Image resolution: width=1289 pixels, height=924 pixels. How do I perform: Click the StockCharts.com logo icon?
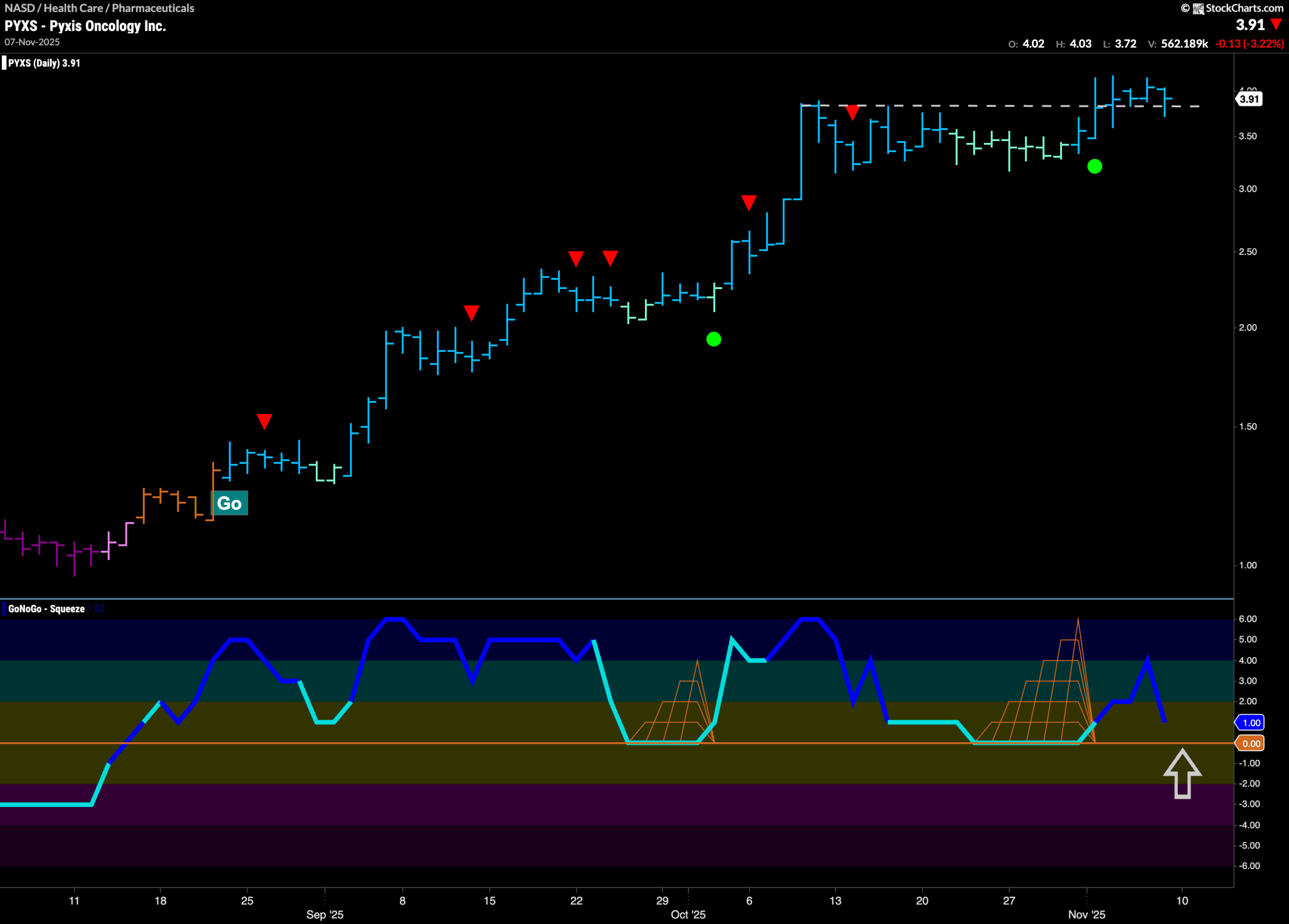point(1198,9)
